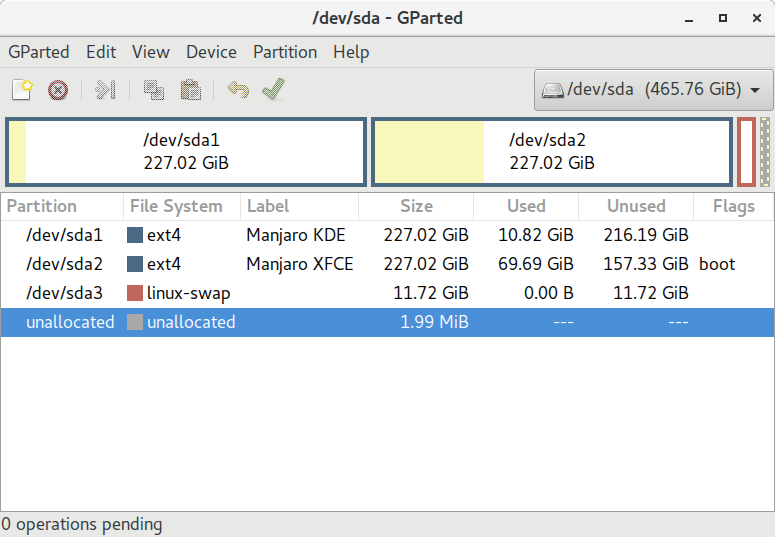Click the new partition toolbar icon
775x537 pixels.
(x=22, y=90)
